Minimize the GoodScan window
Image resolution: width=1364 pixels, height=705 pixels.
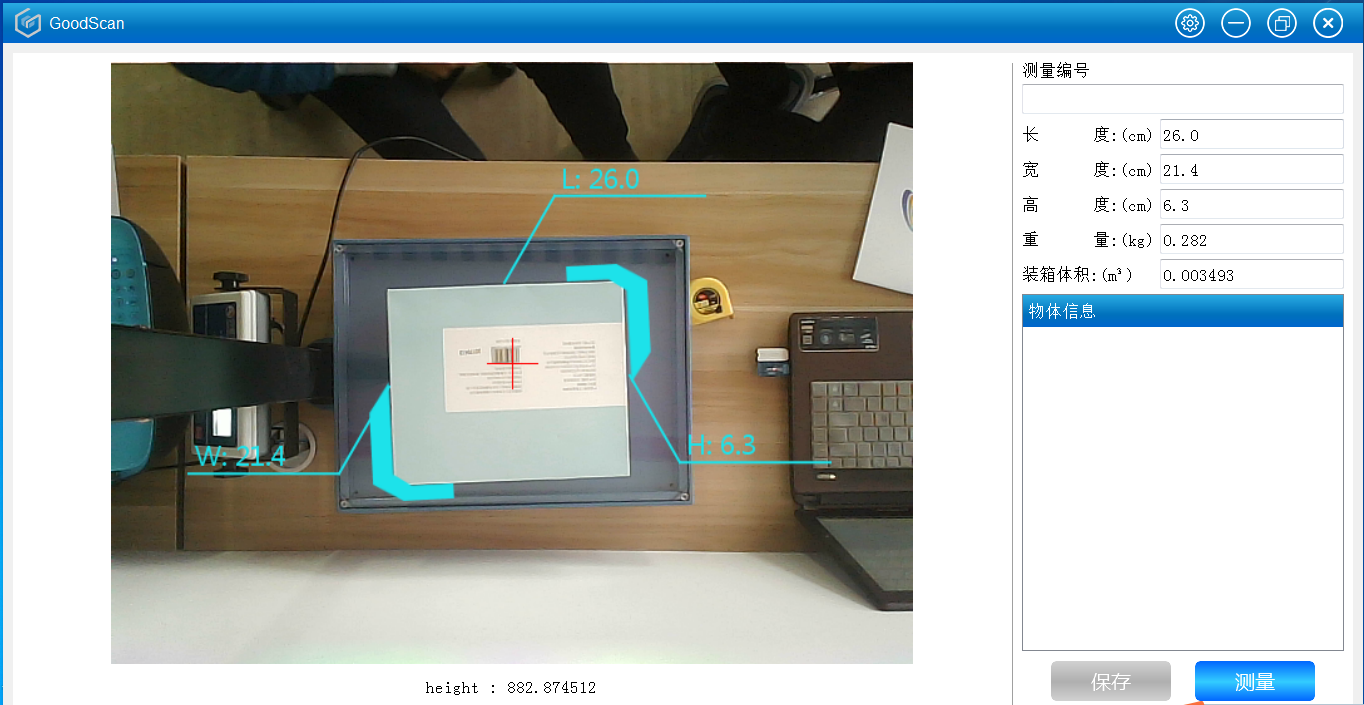click(1235, 24)
